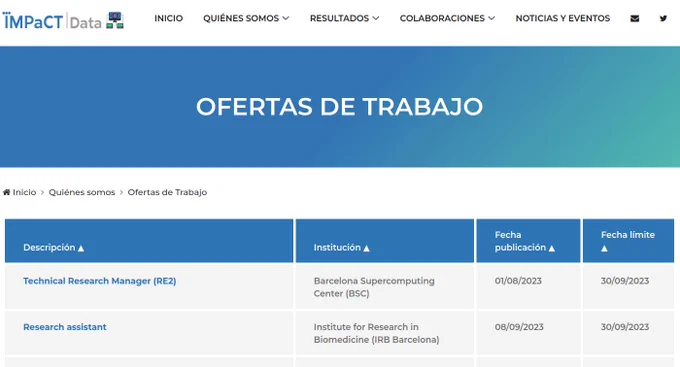This screenshot has height=367, width=680.
Task: Select deadline 30/09/2023 in Technical Research row
Action: [625, 281]
